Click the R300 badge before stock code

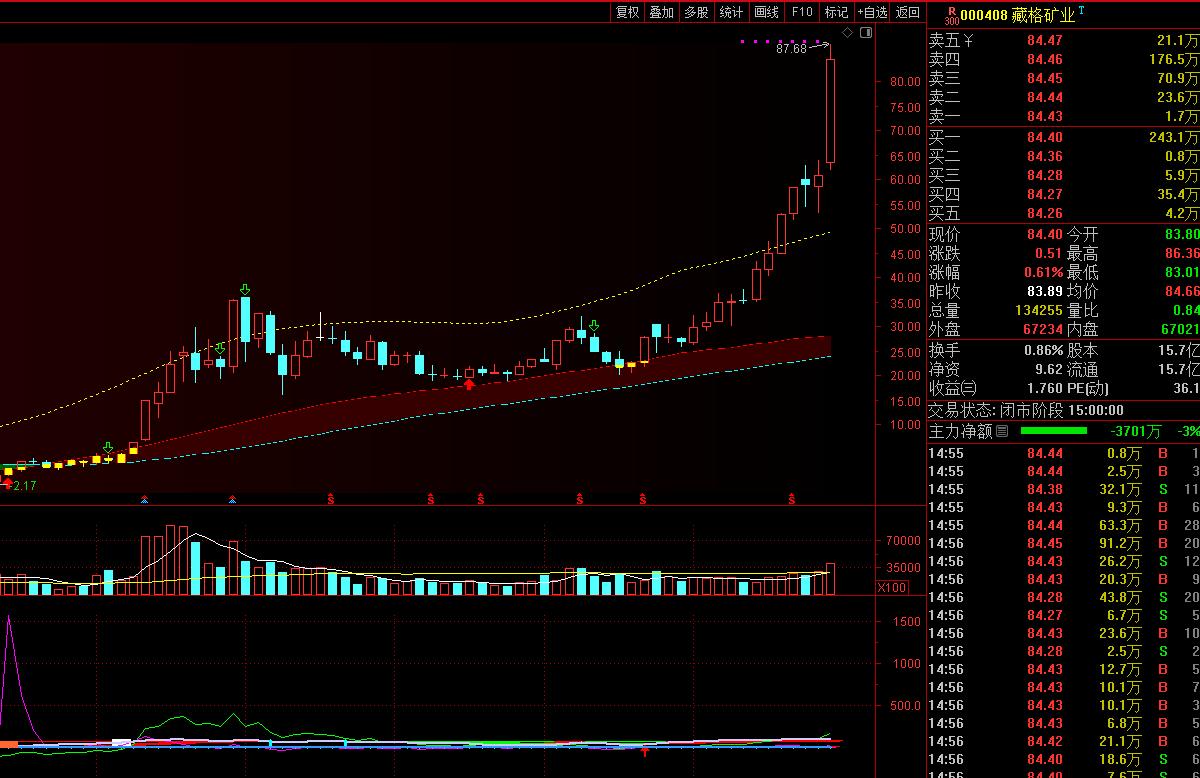951,14
